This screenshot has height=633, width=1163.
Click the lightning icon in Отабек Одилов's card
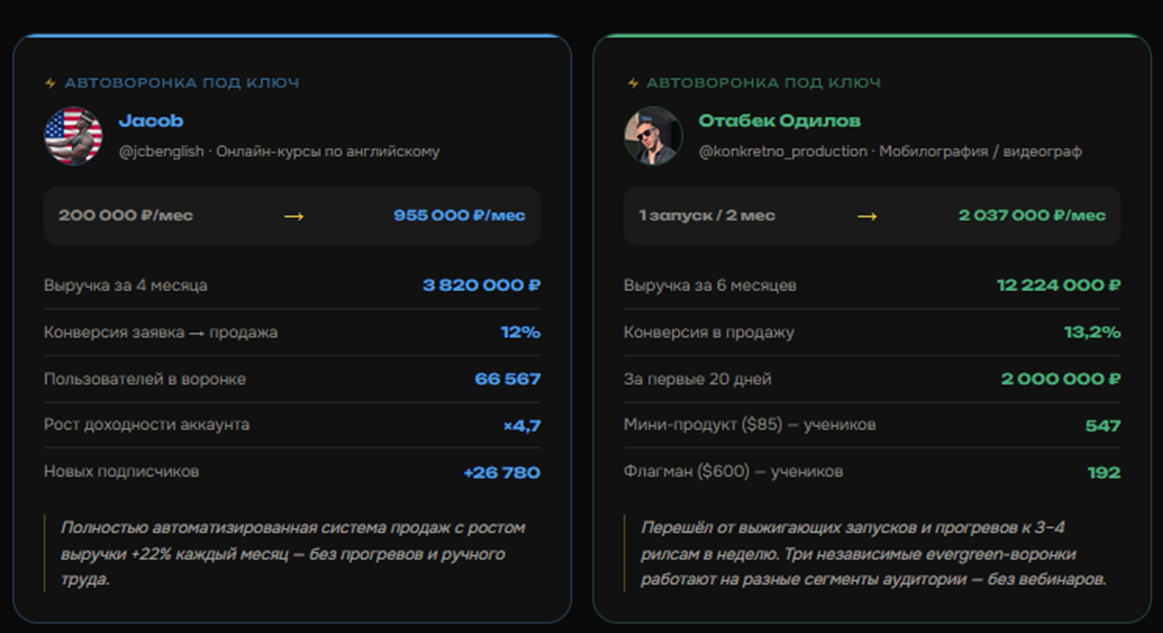click(633, 83)
